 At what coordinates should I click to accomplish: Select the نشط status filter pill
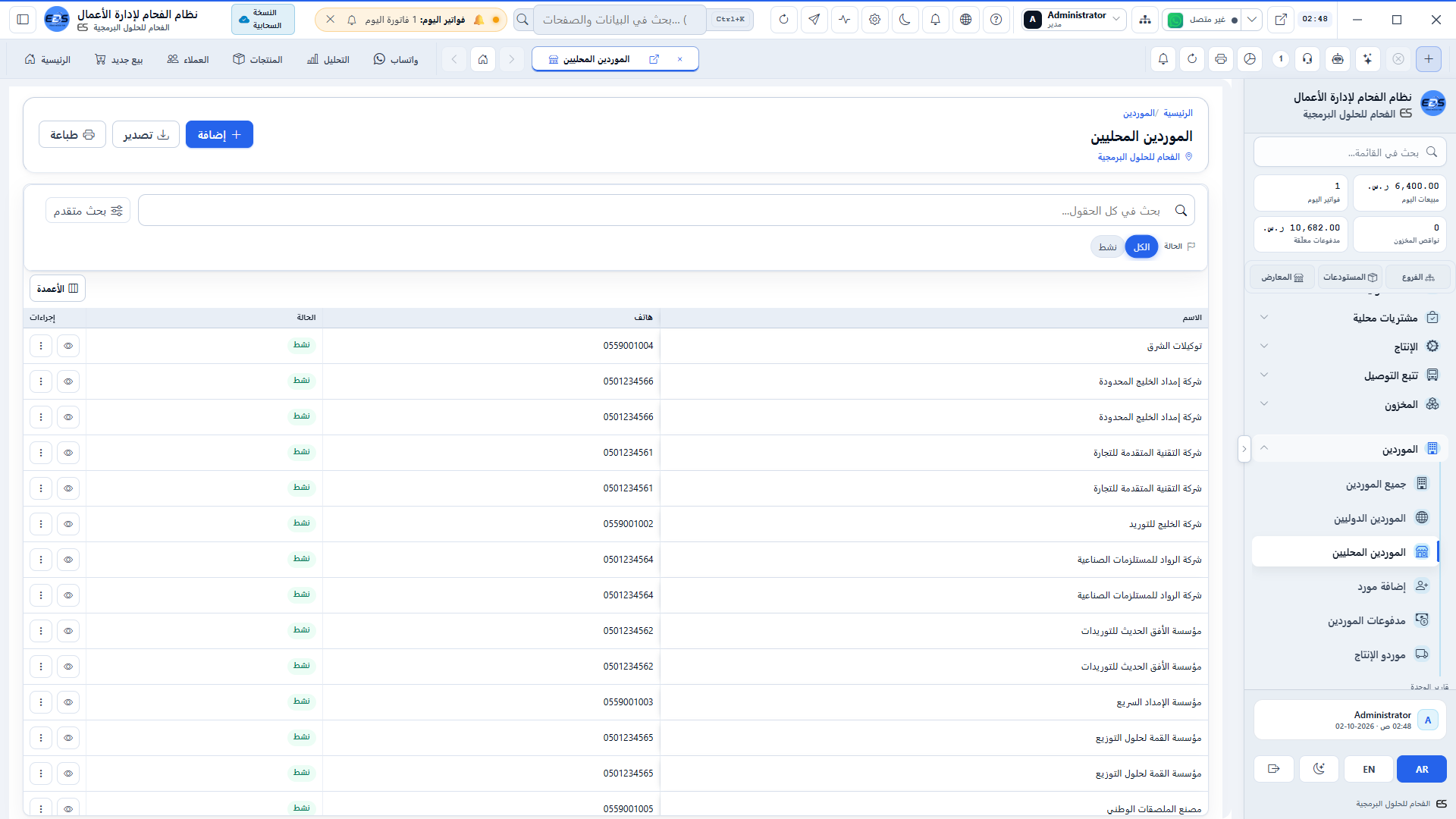coord(1107,246)
